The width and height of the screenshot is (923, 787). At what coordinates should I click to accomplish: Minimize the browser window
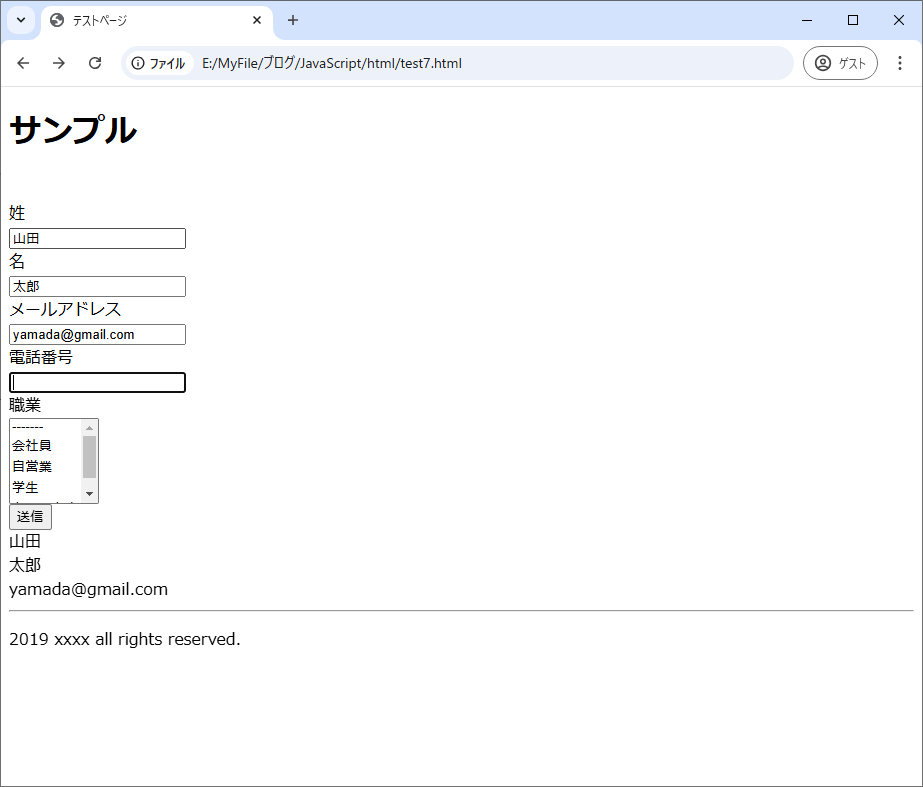pyautogui.click(x=807, y=20)
